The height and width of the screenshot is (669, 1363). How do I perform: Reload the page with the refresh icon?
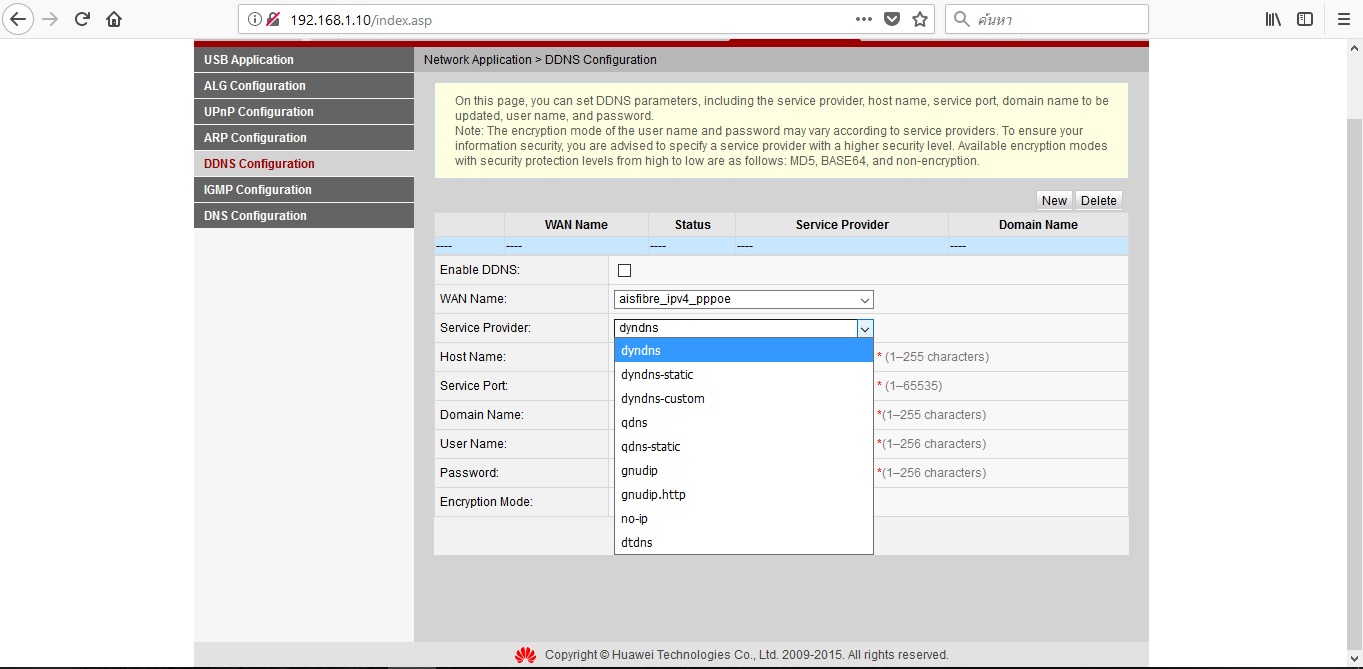(x=83, y=19)
